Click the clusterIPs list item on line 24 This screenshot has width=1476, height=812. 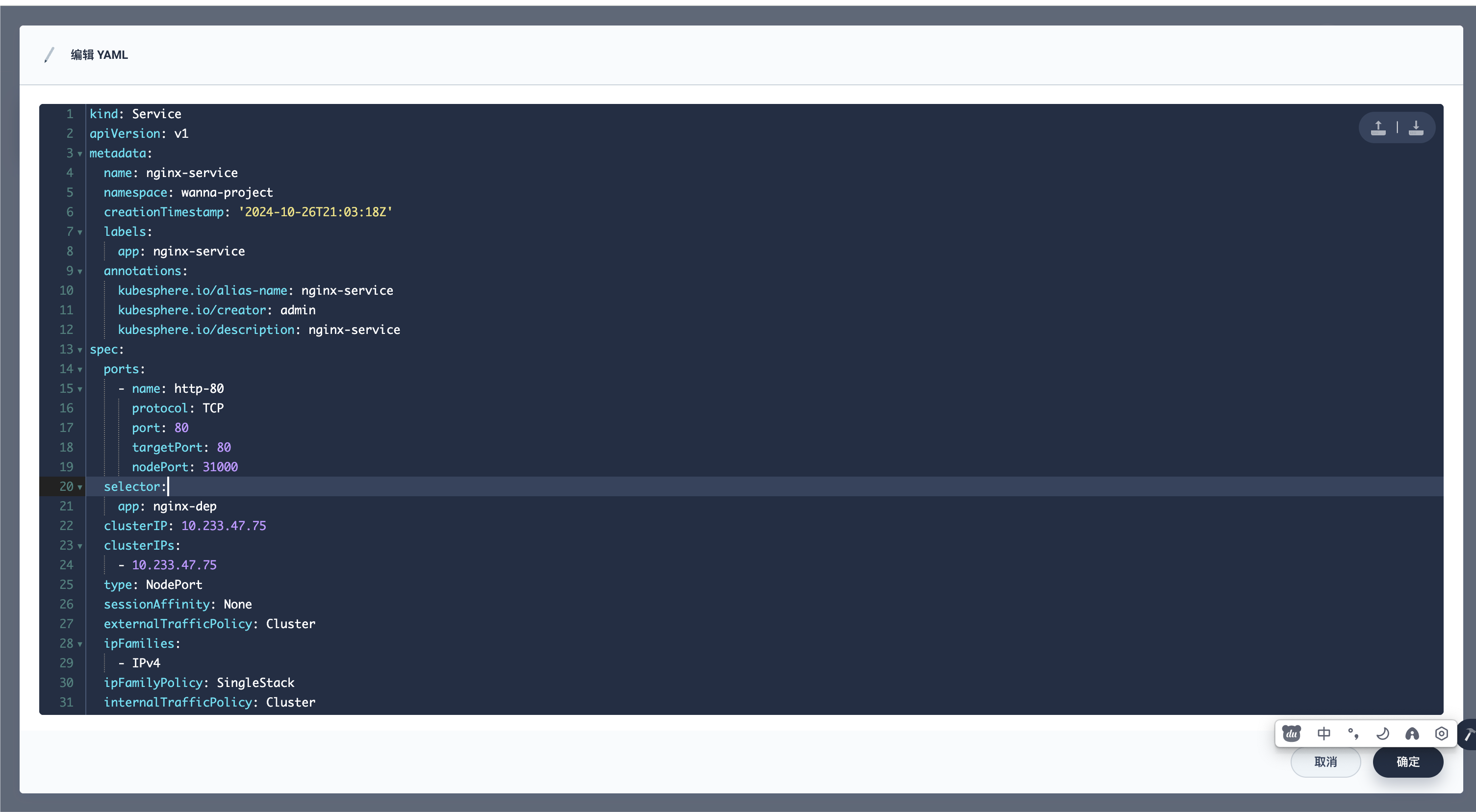click(x=174, y=565)
